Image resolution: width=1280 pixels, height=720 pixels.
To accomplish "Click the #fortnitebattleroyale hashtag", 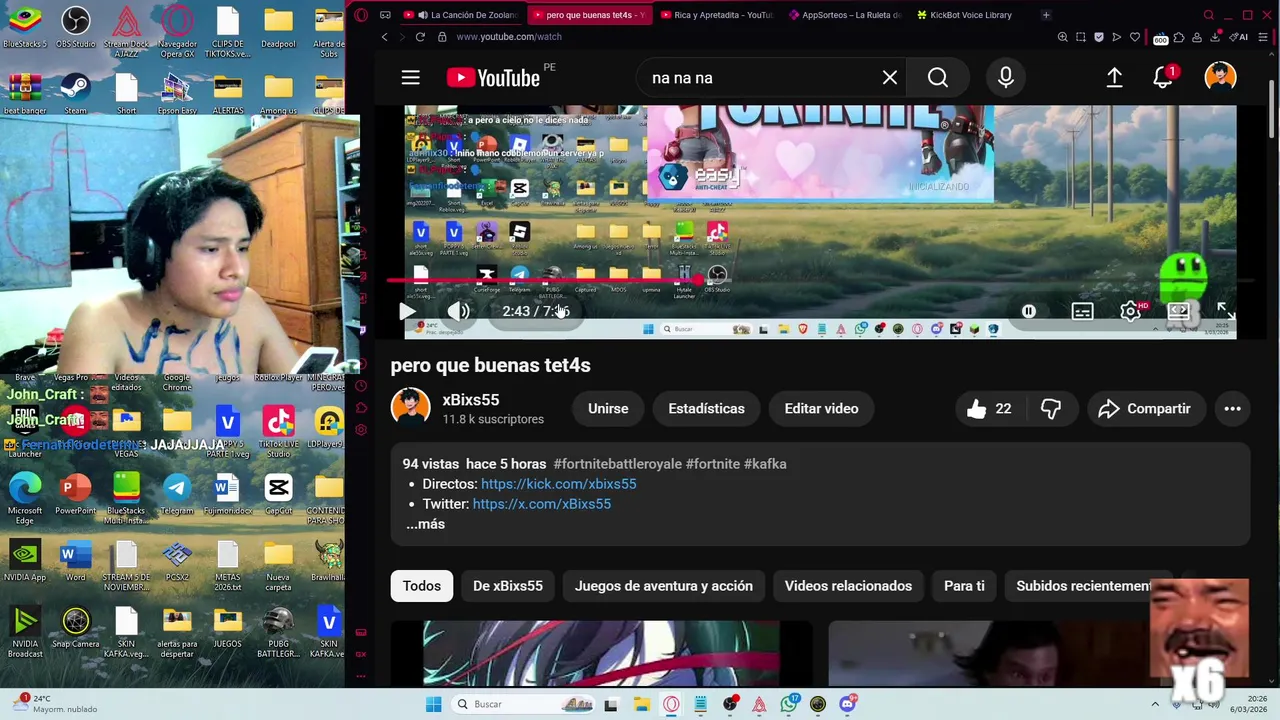I will click(x=617, y=464).
